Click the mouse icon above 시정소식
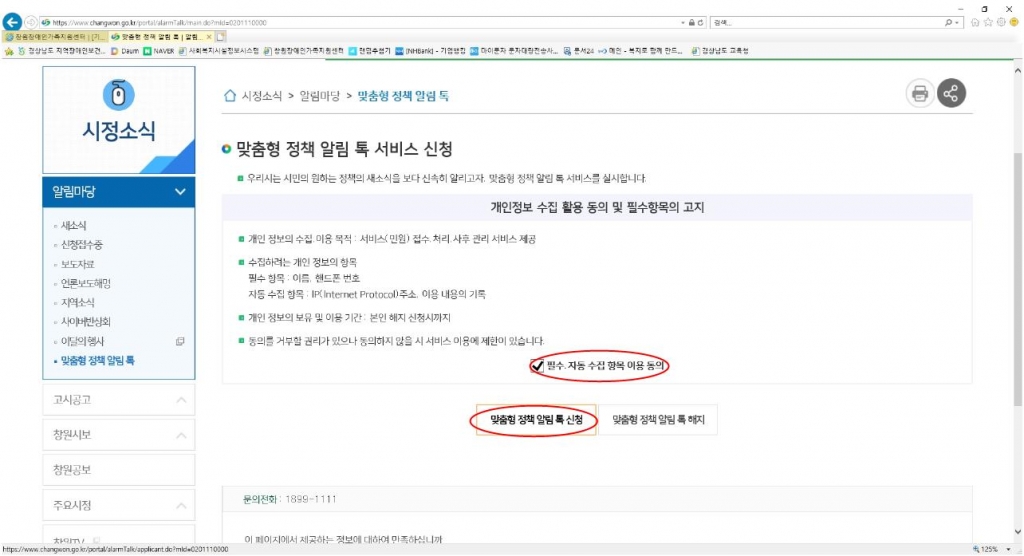This screenshot has width=1024, height=556. click(118, 95)
